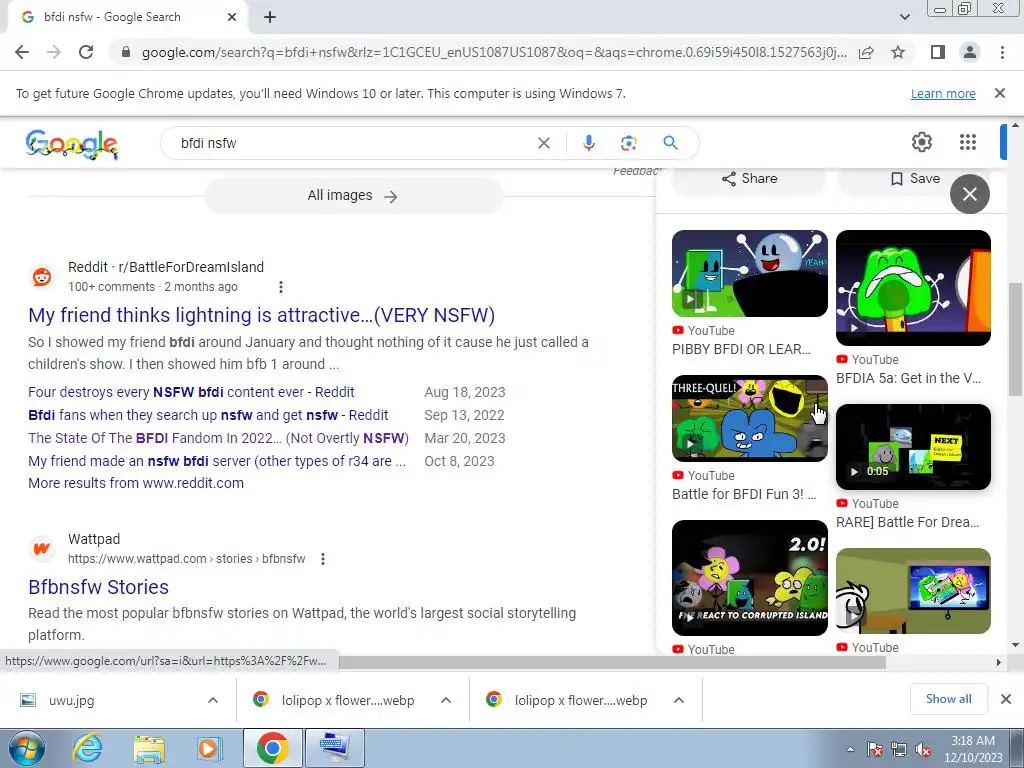Open Chrome profile avatar
The width and height of the screenshot is (1024, 768).
[x=970, y=52]
